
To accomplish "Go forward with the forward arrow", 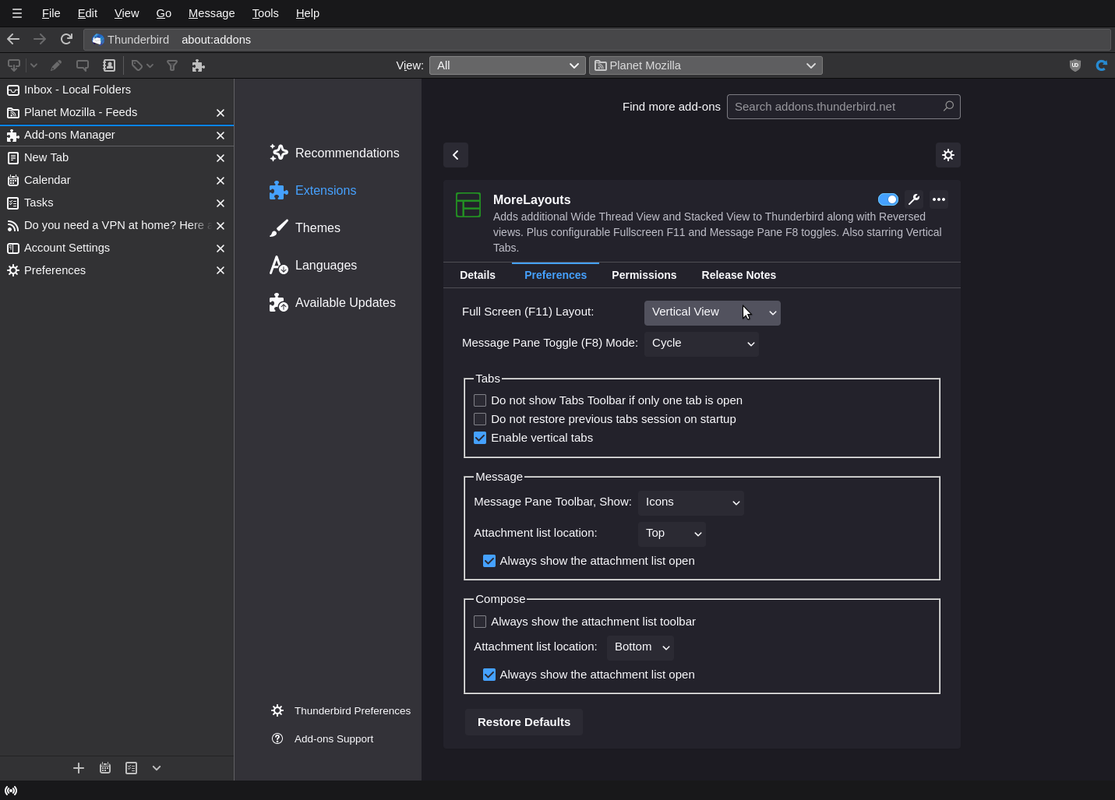I will tap(40, 39).
